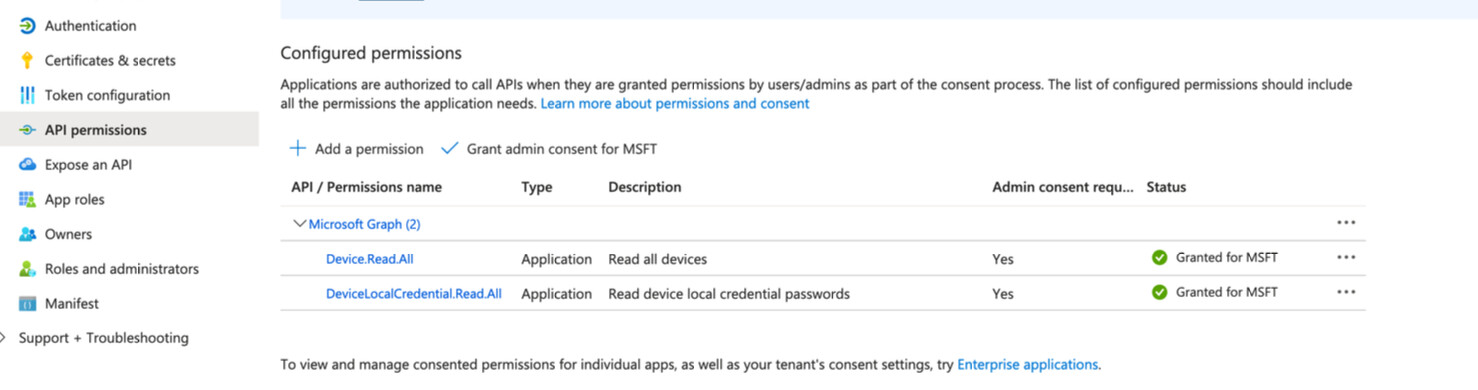Open DeviceLocalCredential.Read.All permission link
1478x390 pixels.
pos(414,294)
